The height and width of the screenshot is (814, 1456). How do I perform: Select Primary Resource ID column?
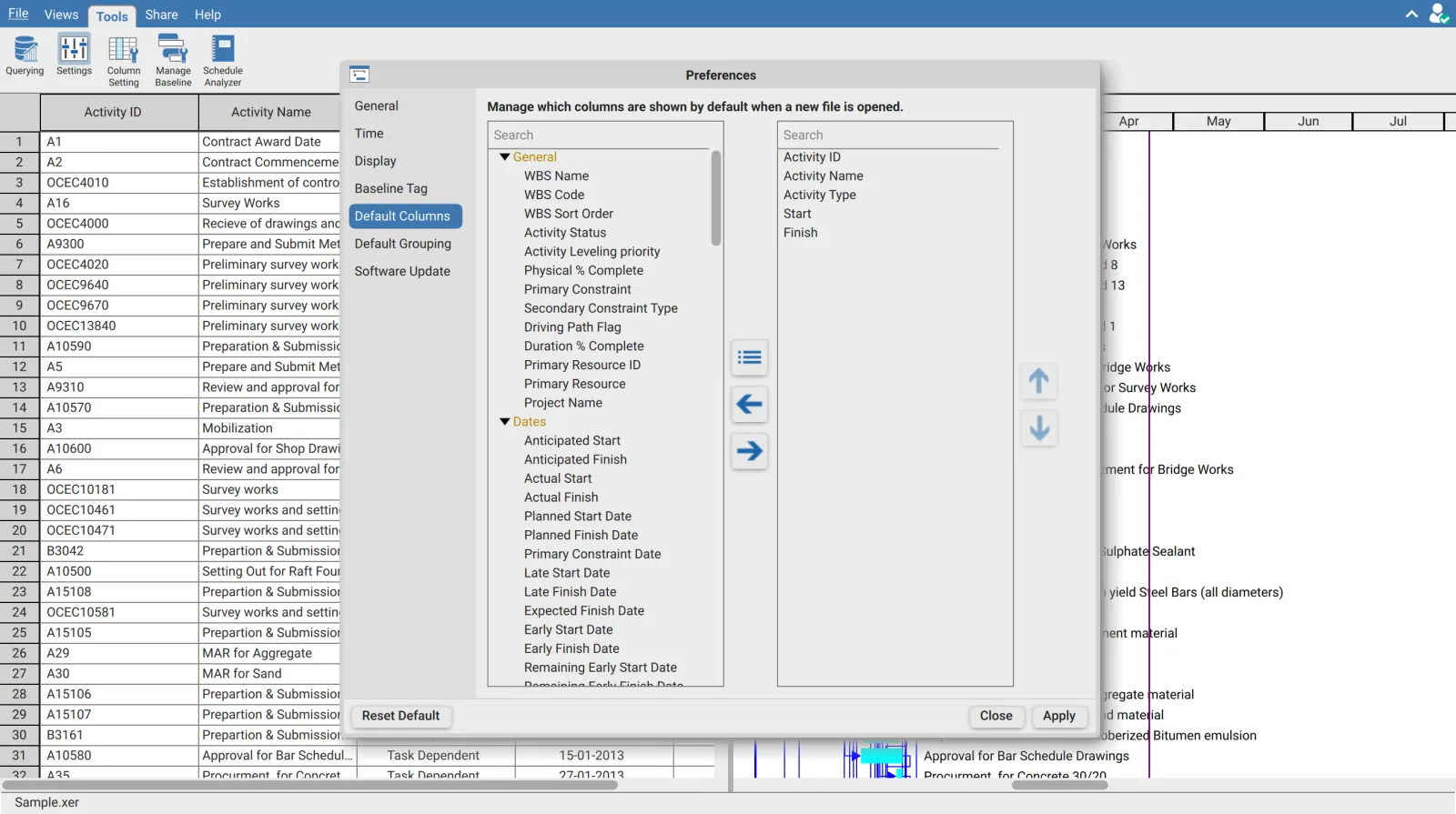pos(582,366)
